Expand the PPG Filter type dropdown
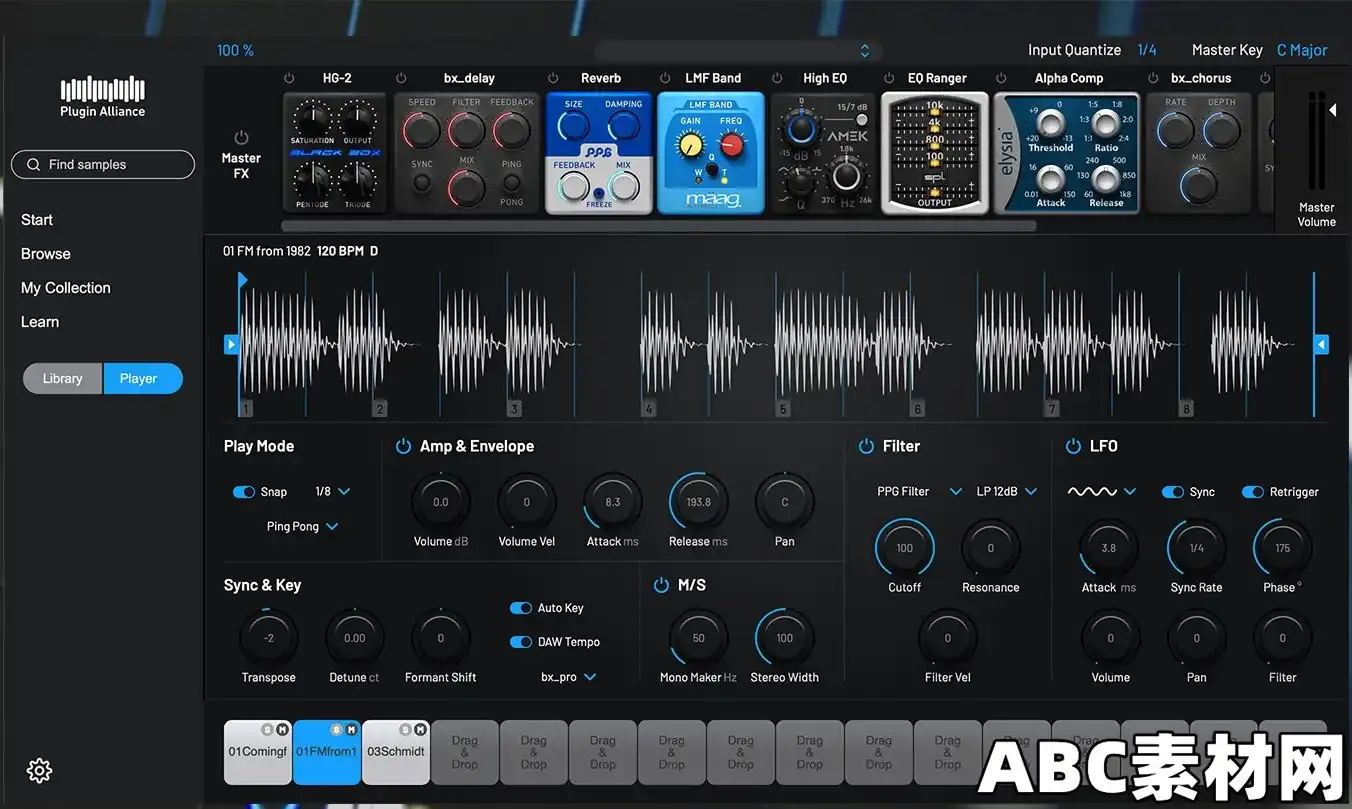This screenshot has width=1352, height=809. [x=919, y=492]
